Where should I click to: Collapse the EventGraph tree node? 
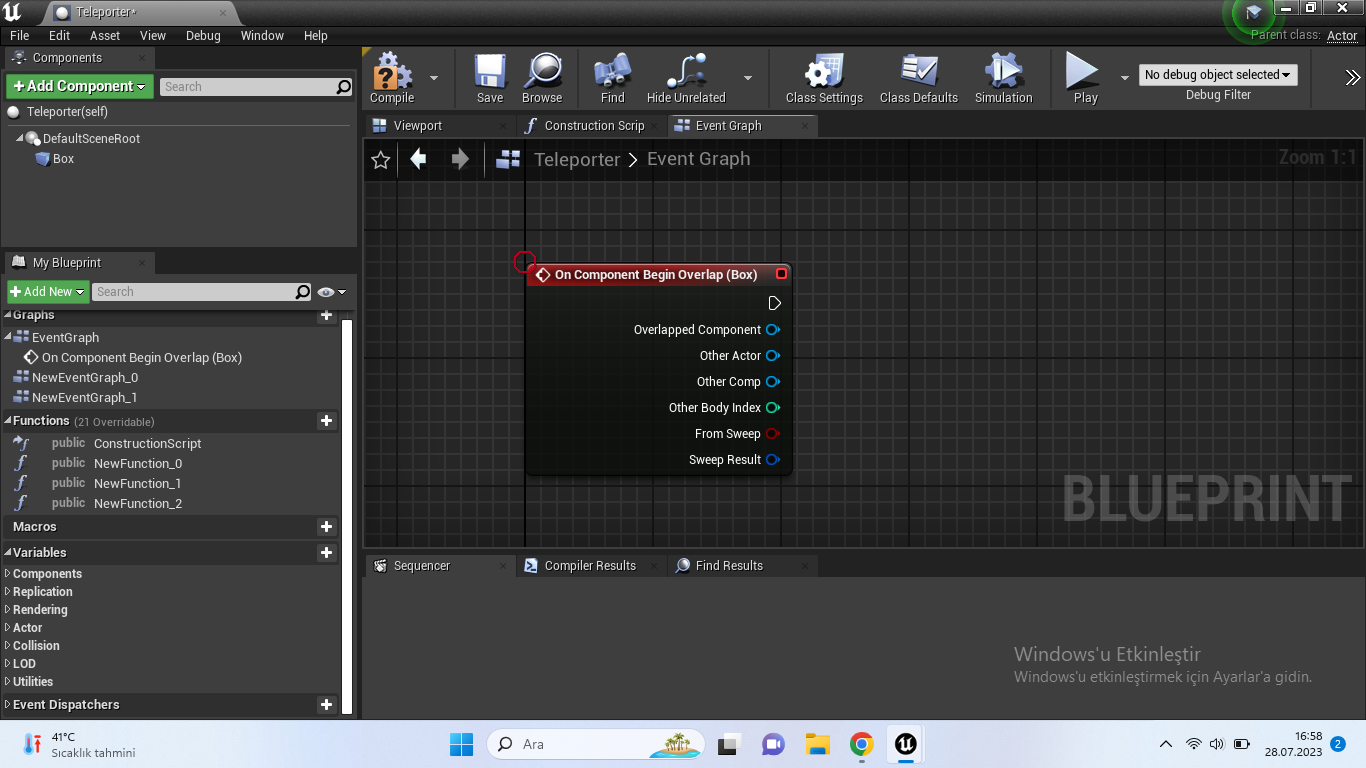8,337
